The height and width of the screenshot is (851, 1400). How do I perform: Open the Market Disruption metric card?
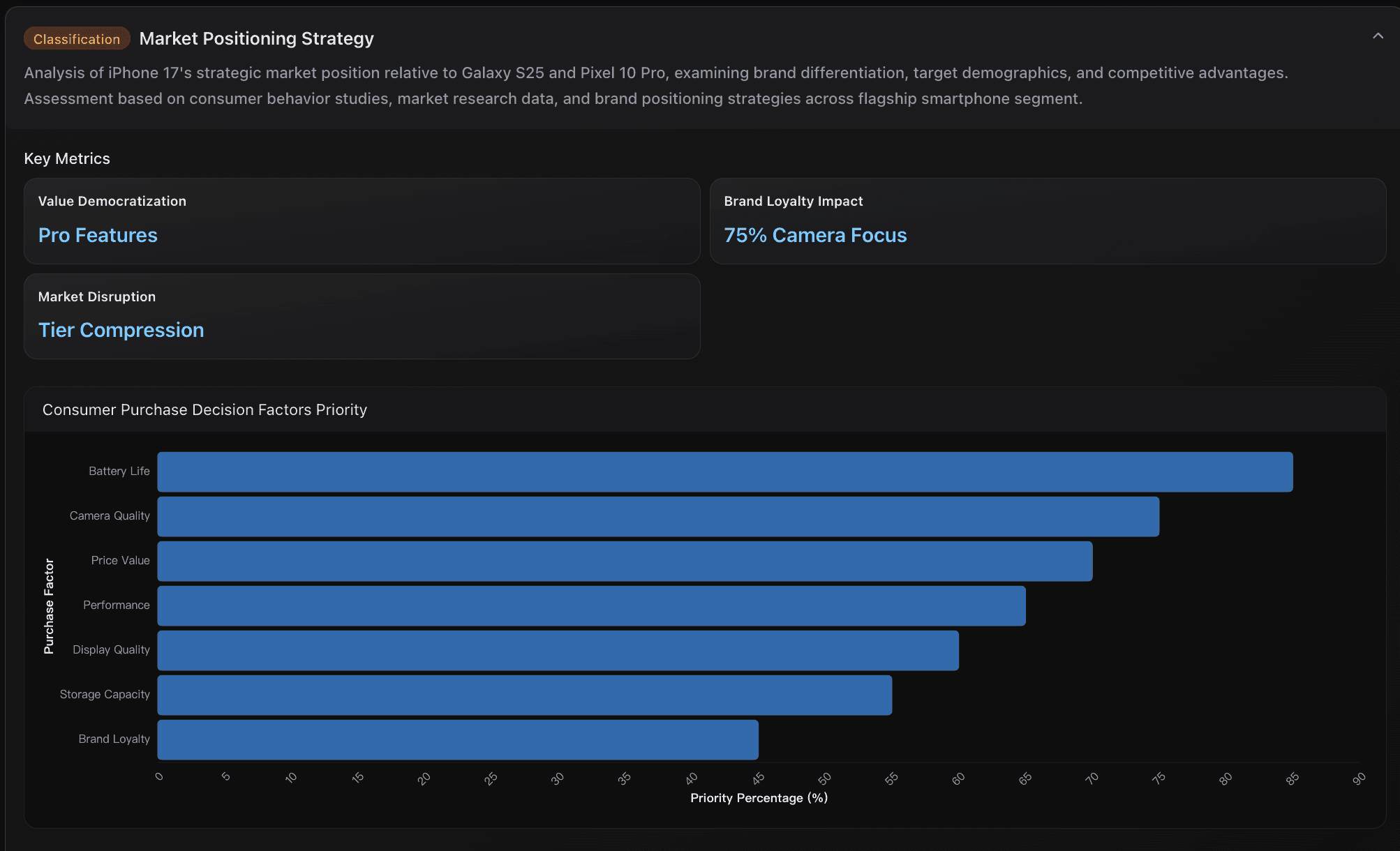(362, 316)
